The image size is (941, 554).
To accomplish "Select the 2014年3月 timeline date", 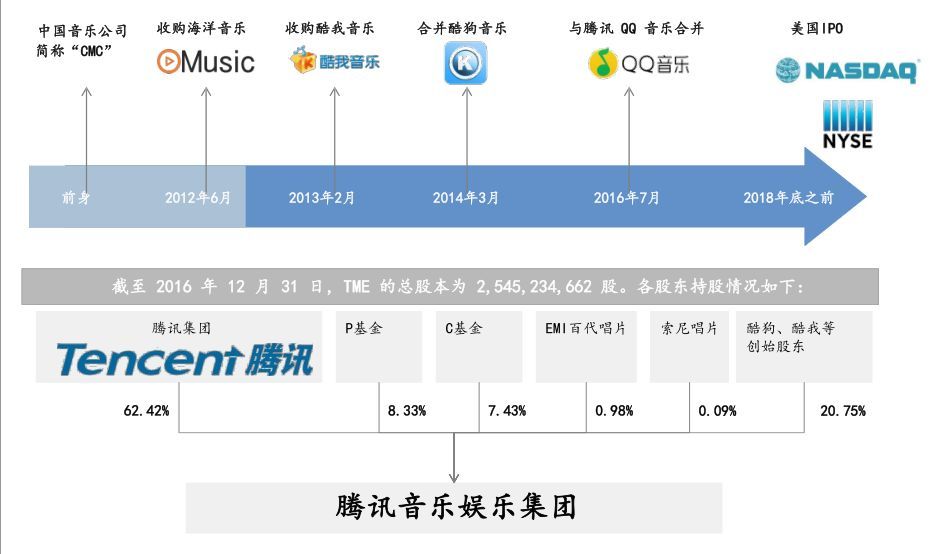I will tap(466, 197).
